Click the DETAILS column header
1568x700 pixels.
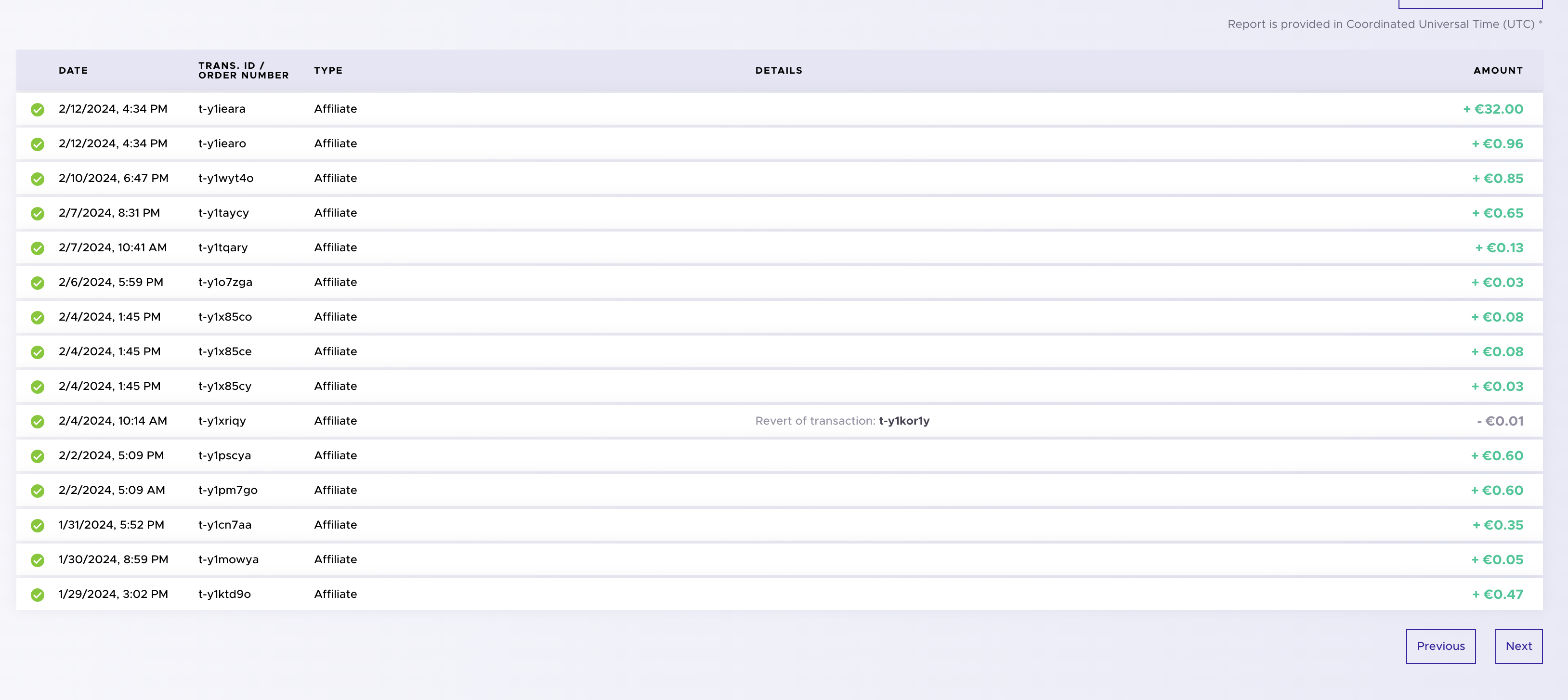(x=779, y=71)
